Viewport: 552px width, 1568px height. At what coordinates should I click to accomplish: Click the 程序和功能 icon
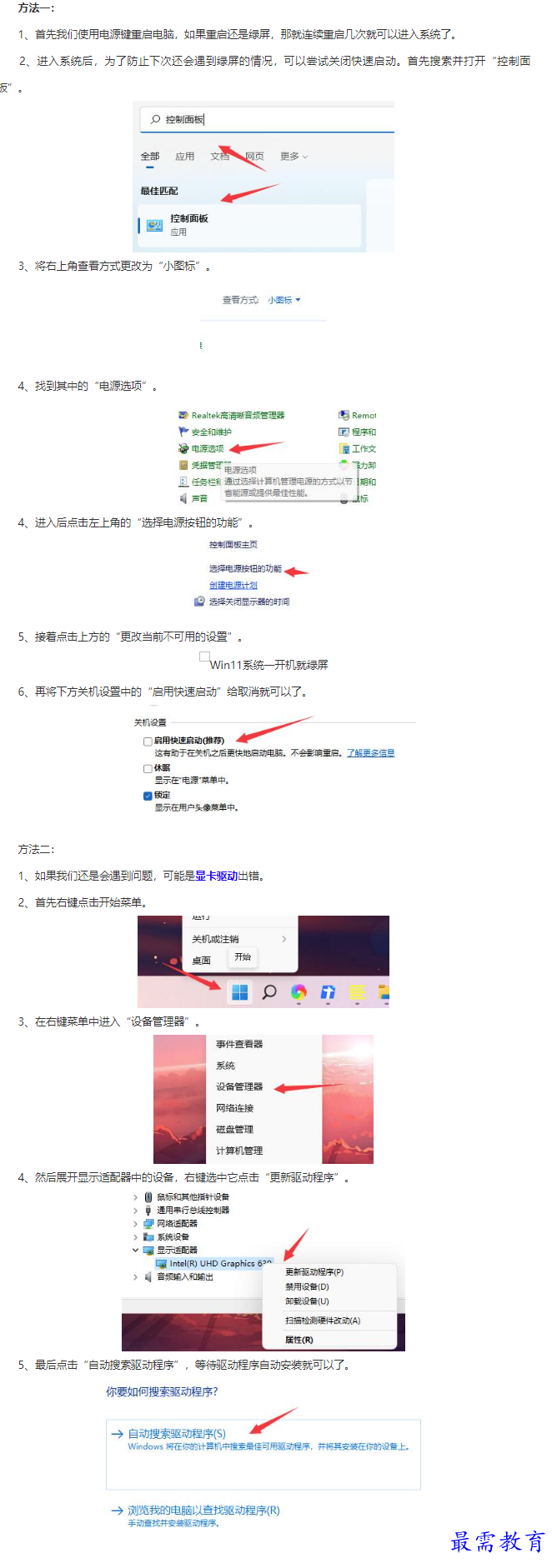344,432
